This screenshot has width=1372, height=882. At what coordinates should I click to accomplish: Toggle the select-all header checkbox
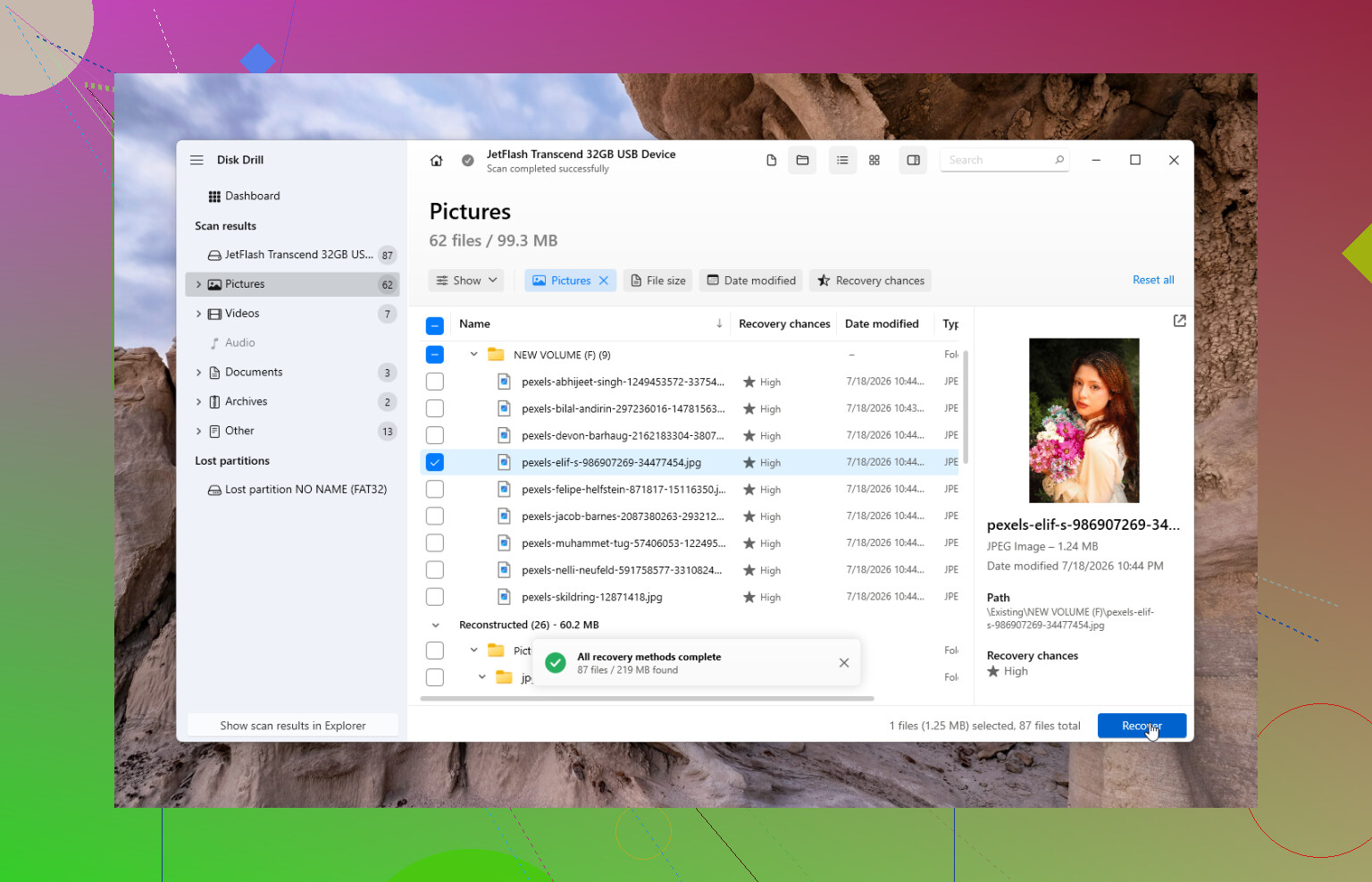(435, 325)
